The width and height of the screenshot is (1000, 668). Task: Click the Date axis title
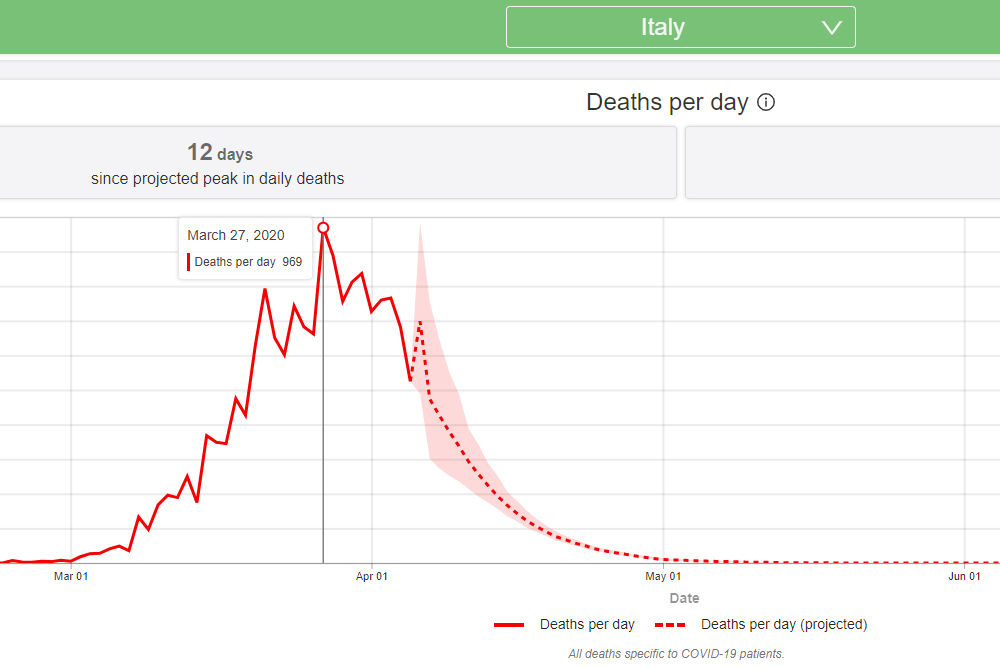click(684, 598)
